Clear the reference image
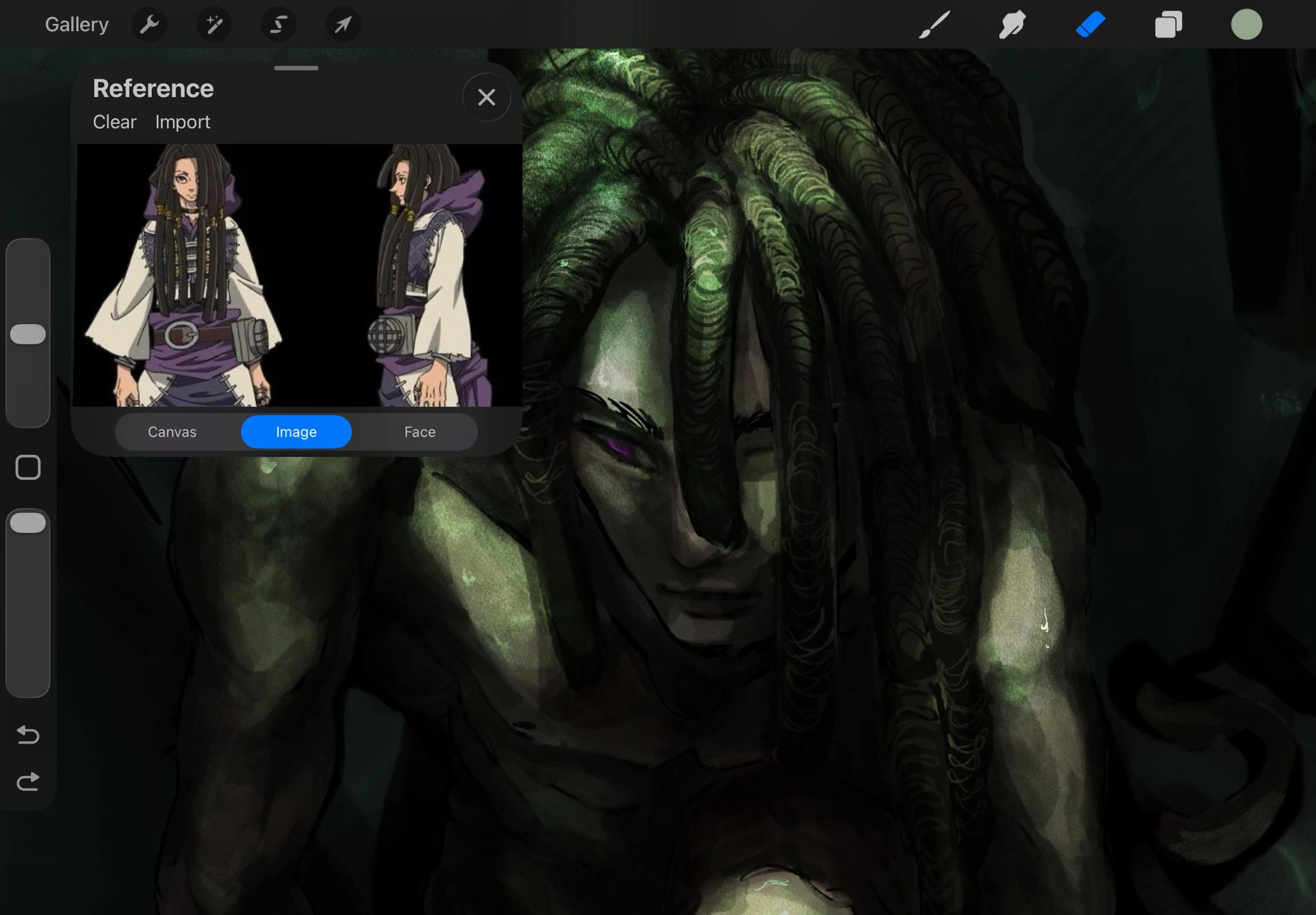The height and width of the screenshot is (915, 1316). (114, 122)
